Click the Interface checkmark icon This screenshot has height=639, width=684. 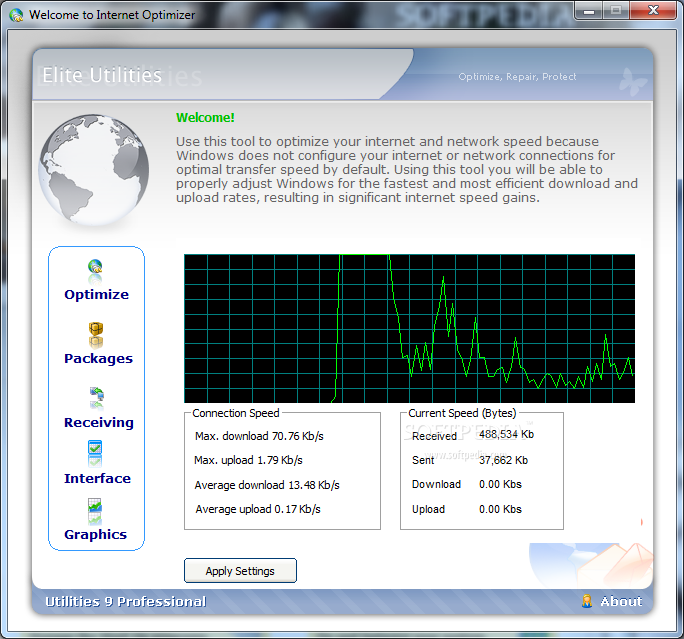point(95,448)
